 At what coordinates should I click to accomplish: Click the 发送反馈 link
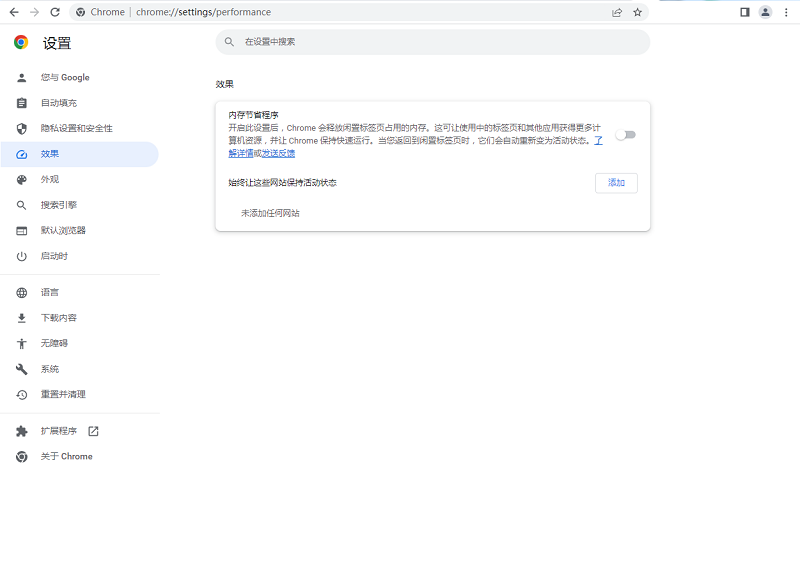(279, 153)
